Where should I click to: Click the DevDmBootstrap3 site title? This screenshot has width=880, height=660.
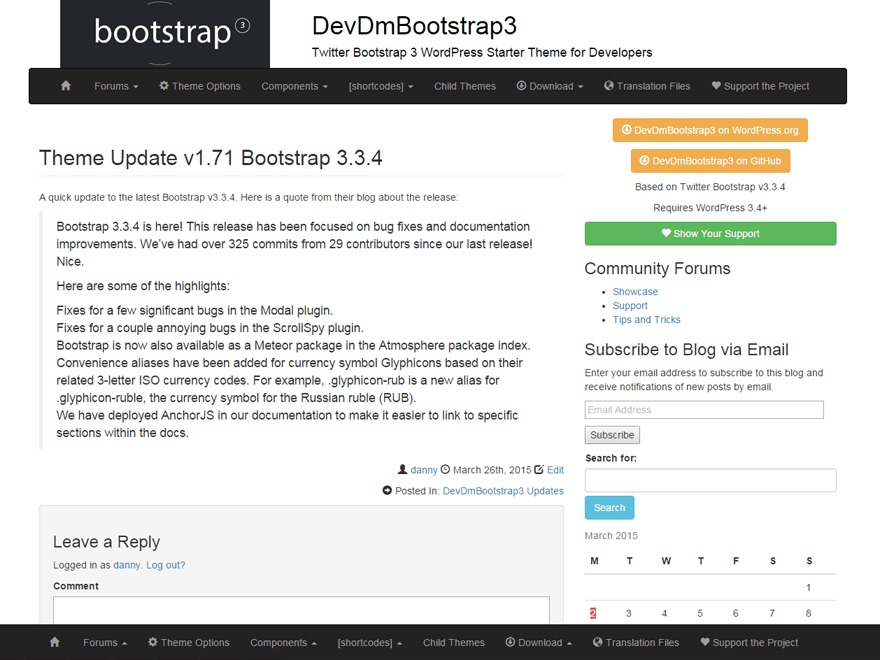coord(414,26)
